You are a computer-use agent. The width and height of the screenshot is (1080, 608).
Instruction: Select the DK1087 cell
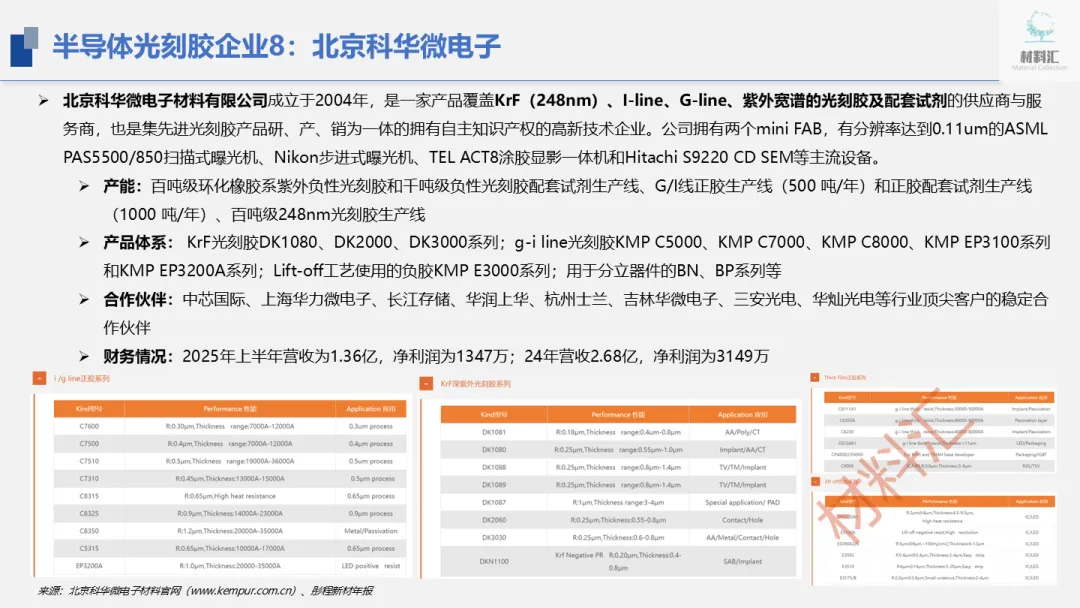point(494,503)
